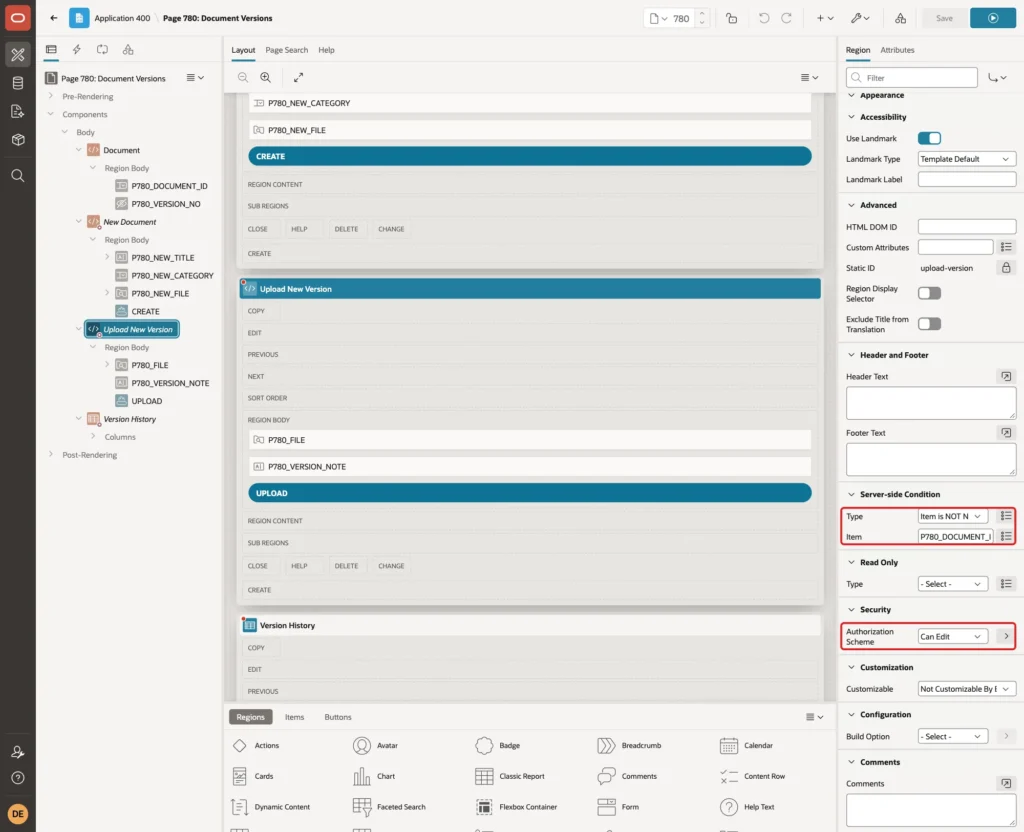Switch to Page Search tab
Screen dimensions: 1024x832
[286, 50]
